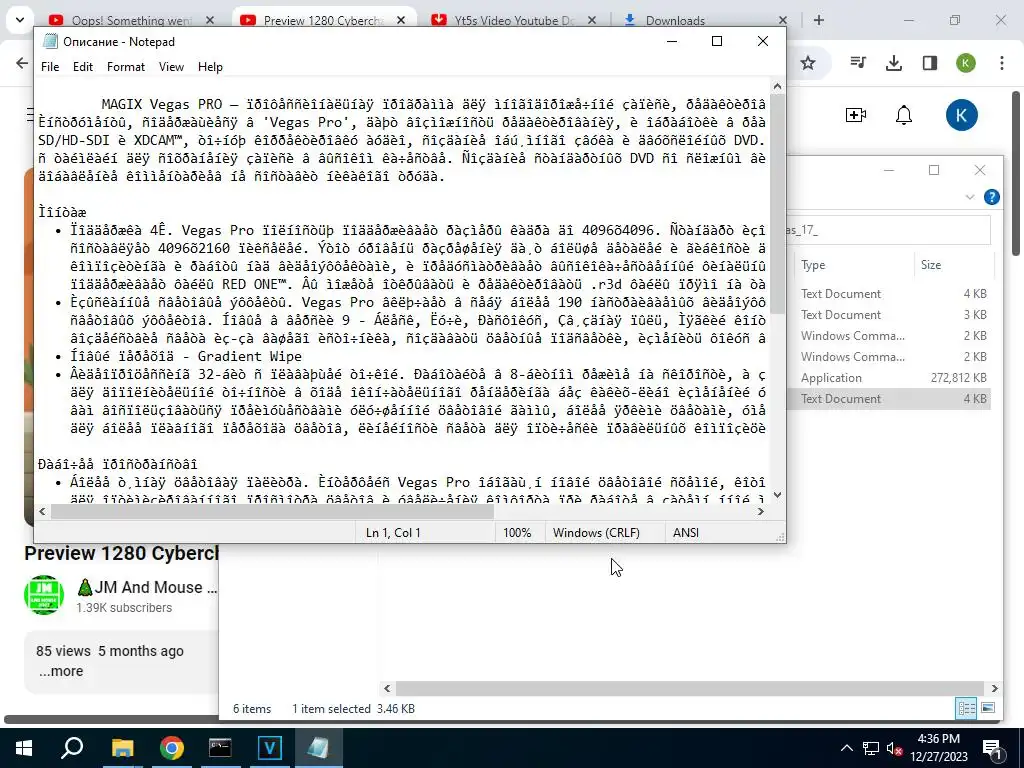Screen dimensions: 1024x768
Task: Expand the video description with ...more
Action: coord(61,671)
